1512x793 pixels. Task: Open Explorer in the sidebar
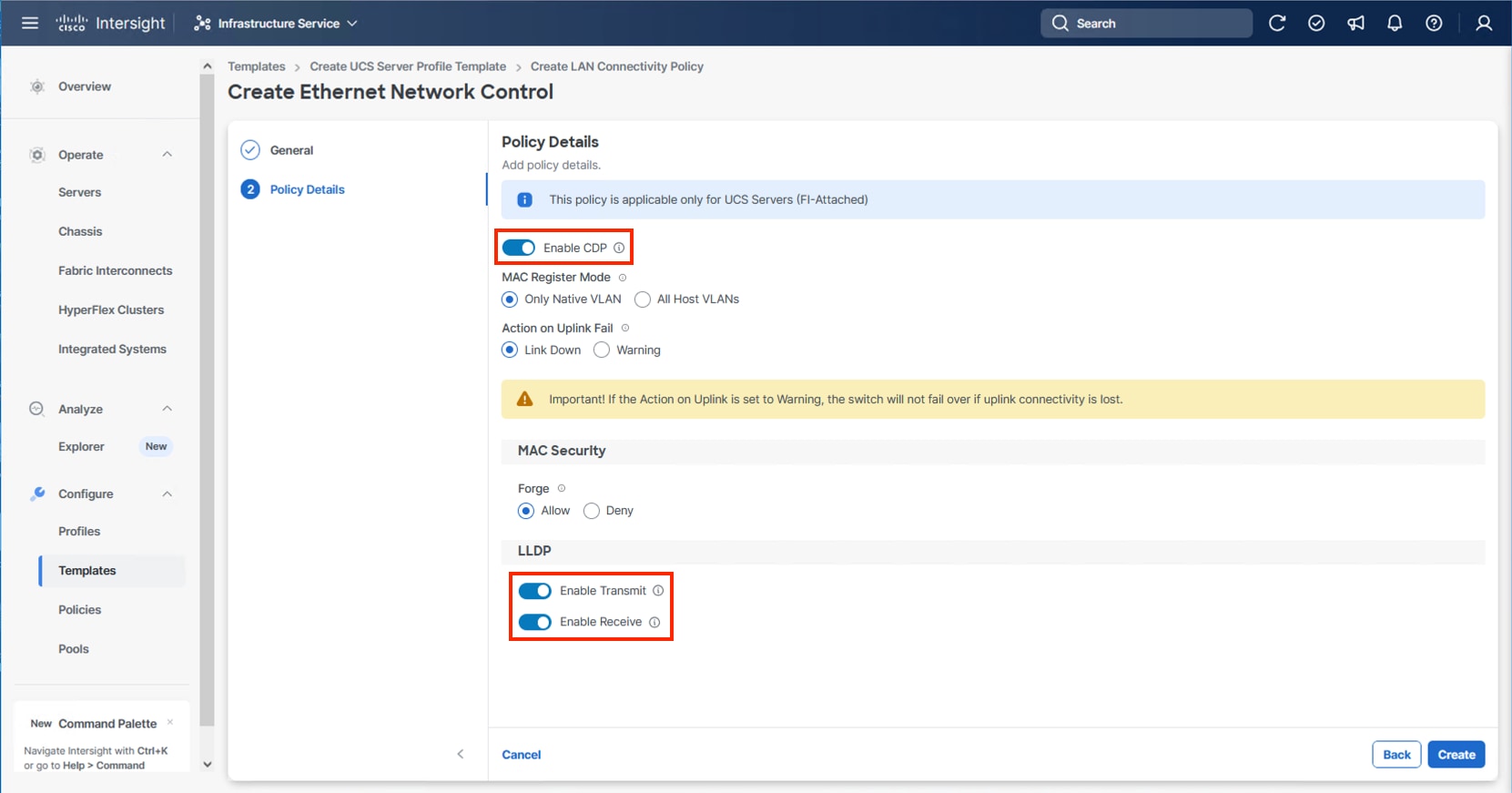click(82, 446)
